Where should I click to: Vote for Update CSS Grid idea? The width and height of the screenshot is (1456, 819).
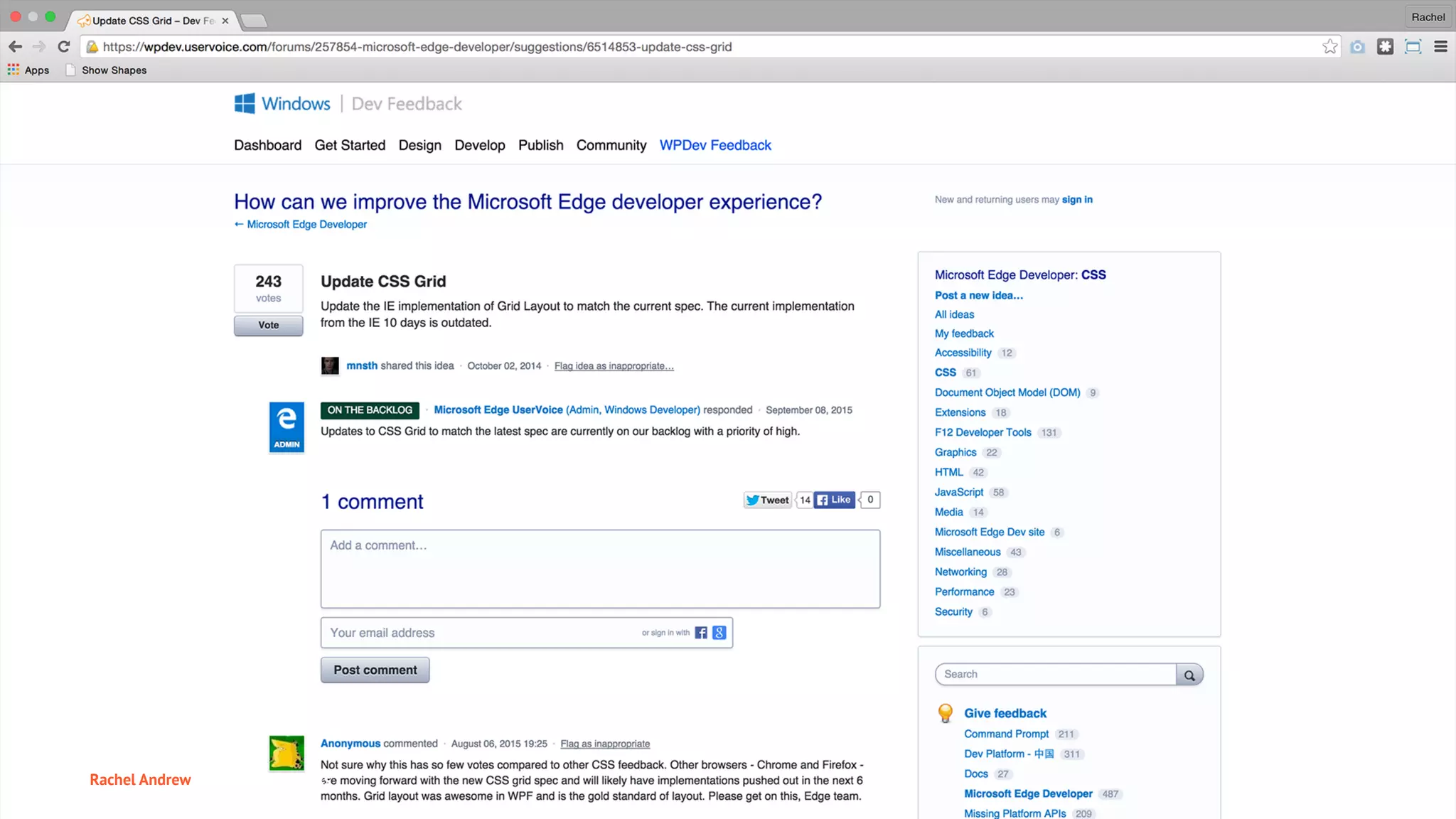coord(268,325)
